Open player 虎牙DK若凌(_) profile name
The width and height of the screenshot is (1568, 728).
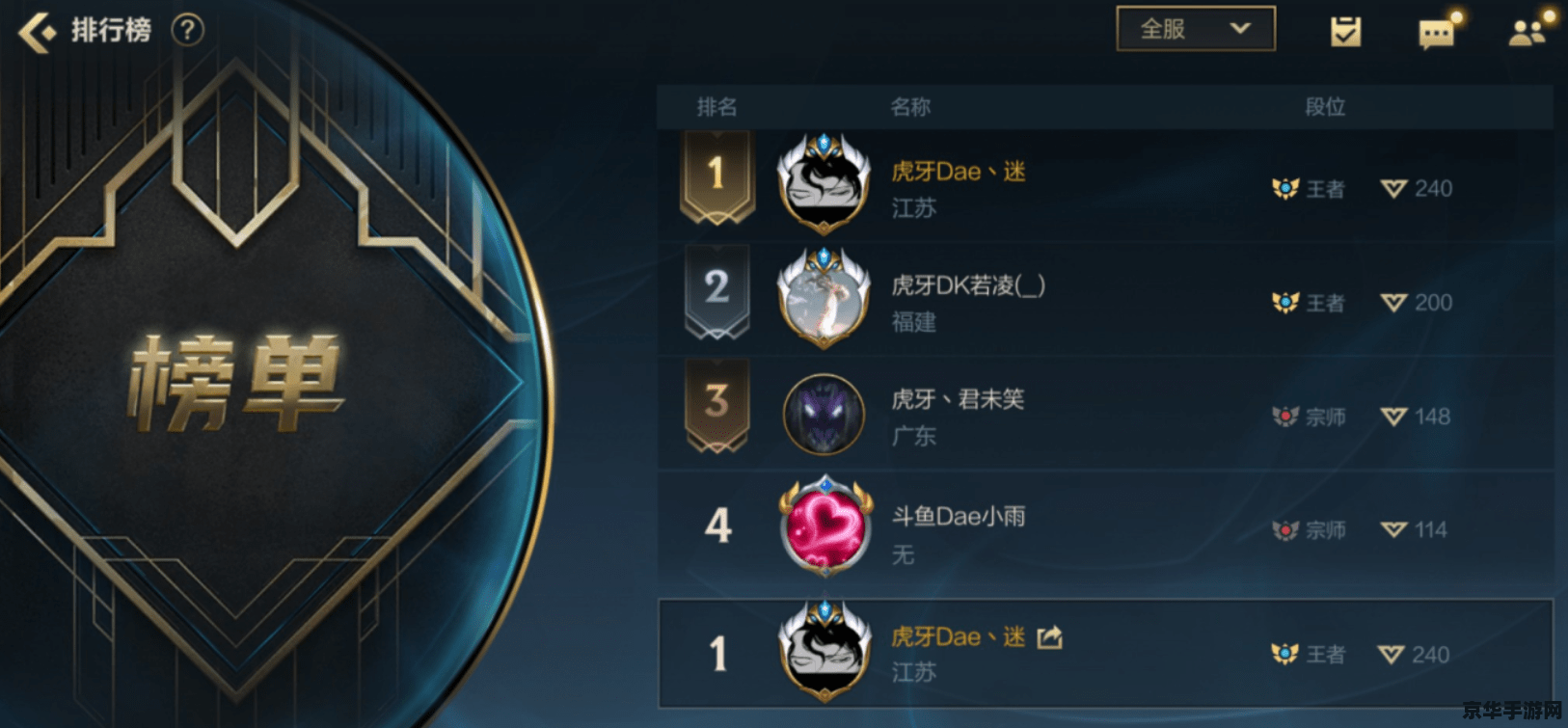[968, 285]
